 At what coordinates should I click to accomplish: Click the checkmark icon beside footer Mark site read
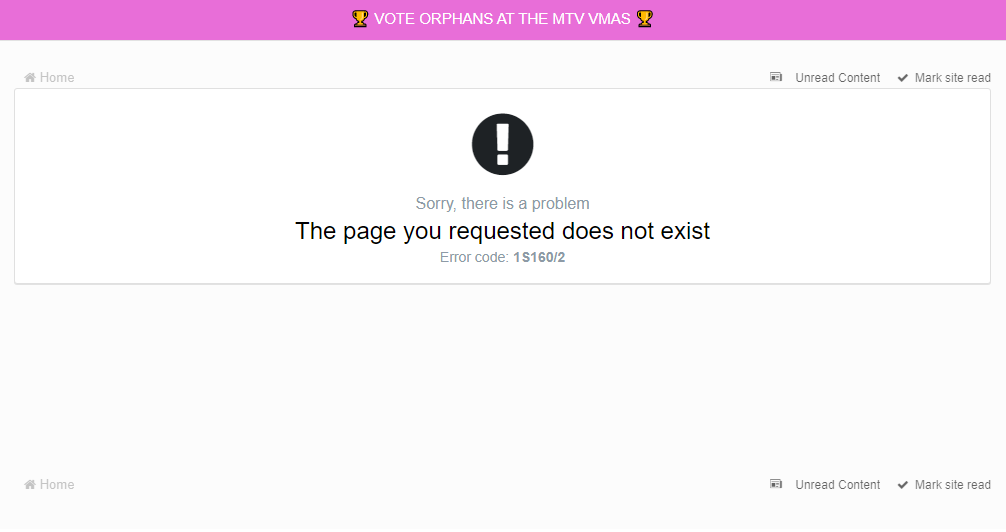903,485
